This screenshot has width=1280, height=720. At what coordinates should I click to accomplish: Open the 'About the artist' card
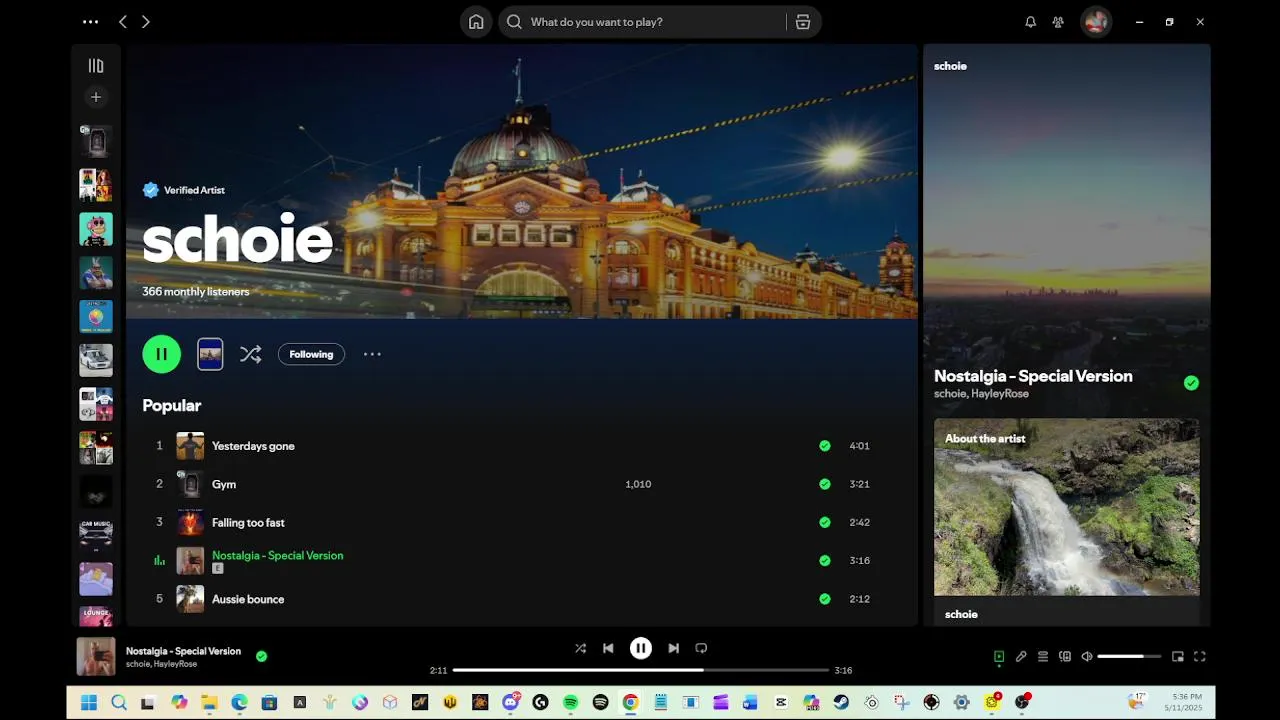pyautogui.click(x=1067, y=522)
